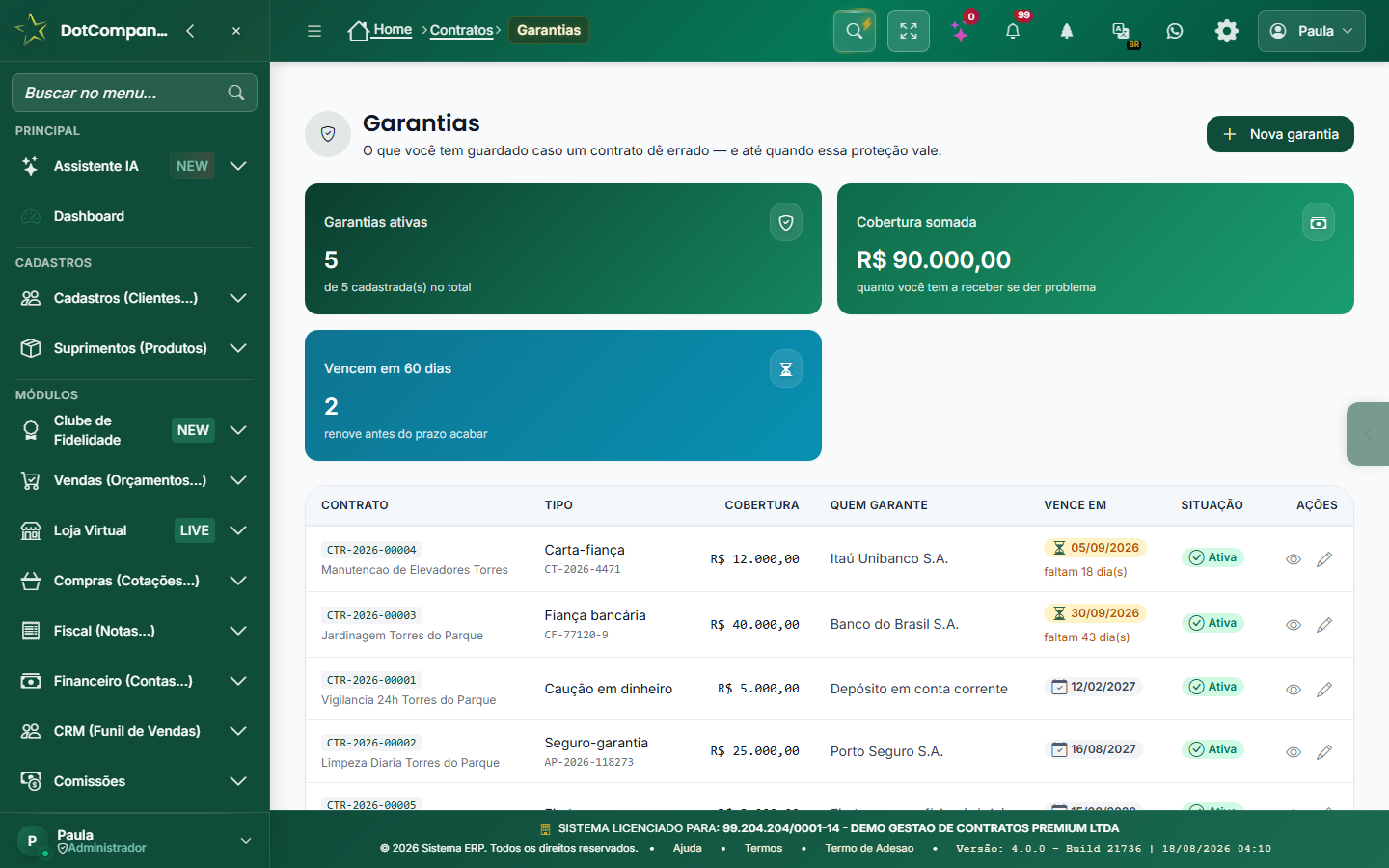The image size is (1389, 868).
Task: Click Depósito em conta corrente cell
Action: [919, 689]
